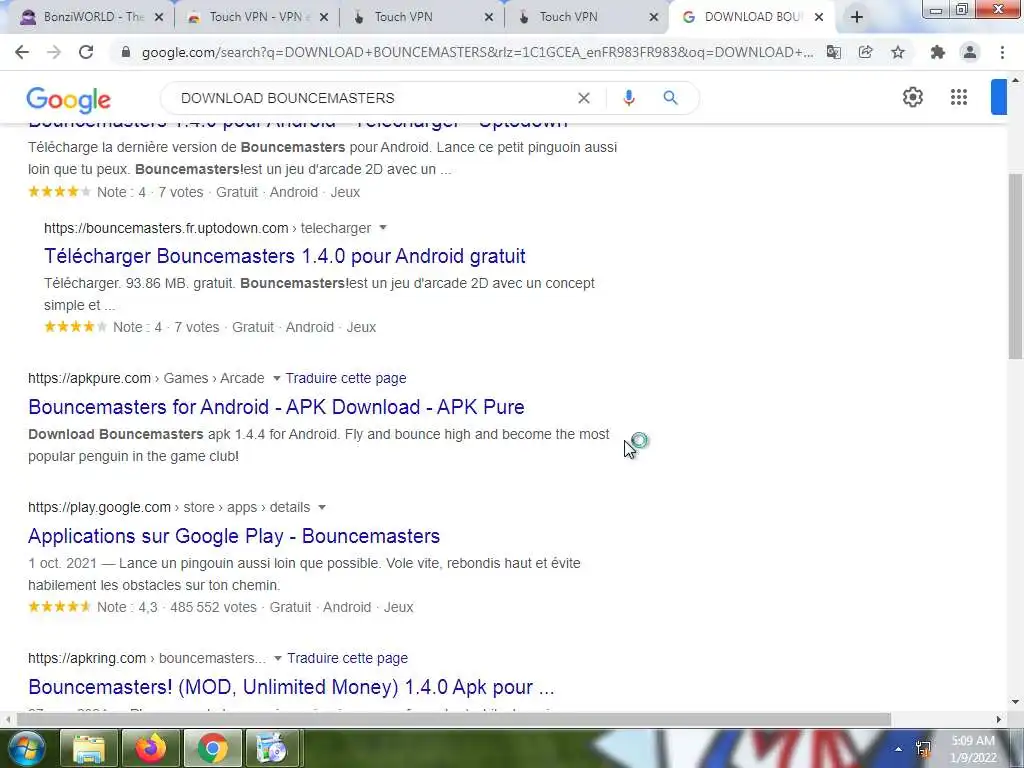The height and width of the screenshot is (768, 1024).
Task: Share this page via share icon
Action: (866, 52)
